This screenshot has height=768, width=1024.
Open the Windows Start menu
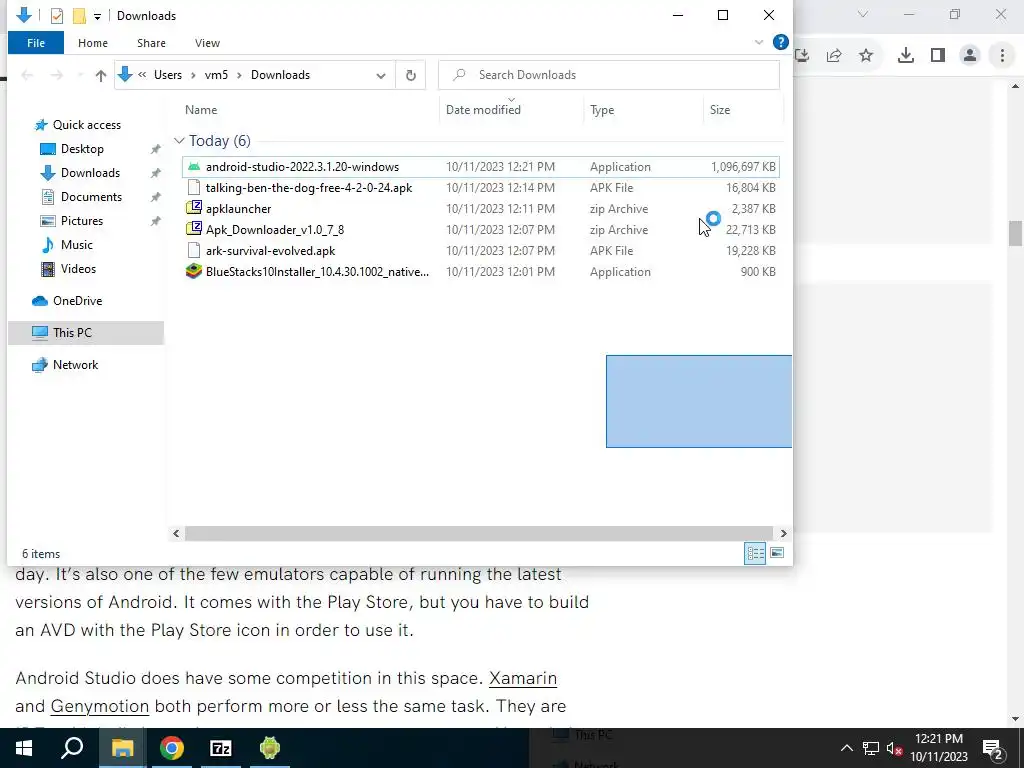coord(24,748)
